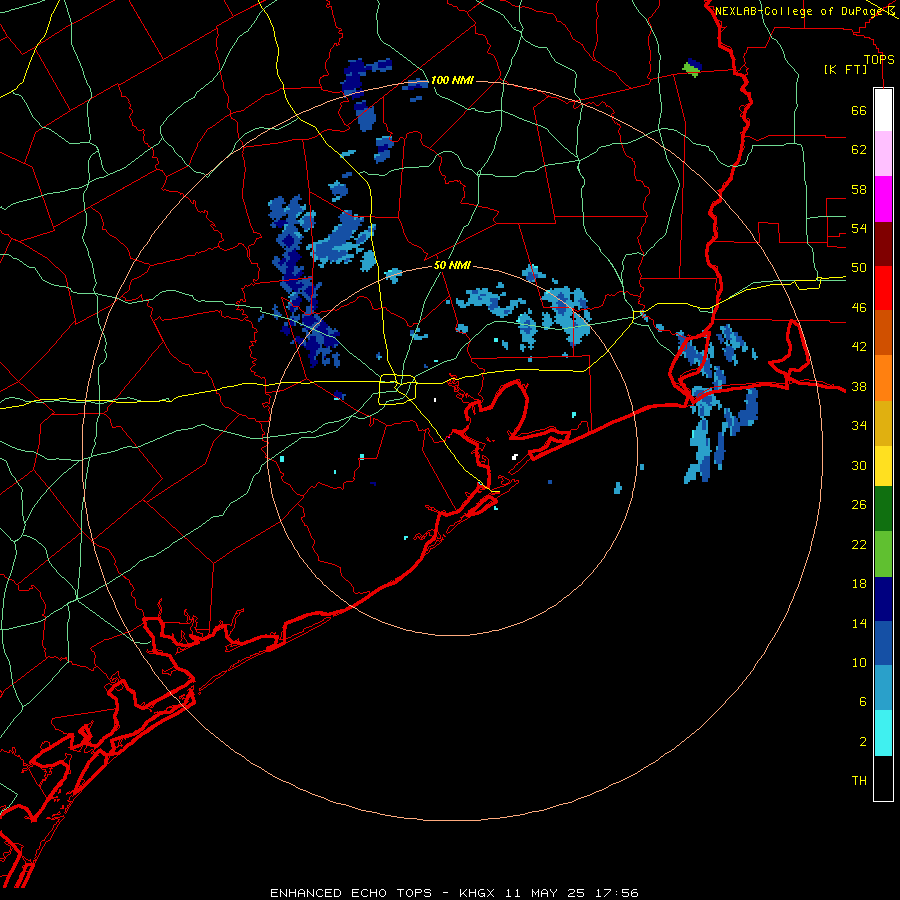Click the '46' legend value
900x900 pixels.
coord(859,308)
